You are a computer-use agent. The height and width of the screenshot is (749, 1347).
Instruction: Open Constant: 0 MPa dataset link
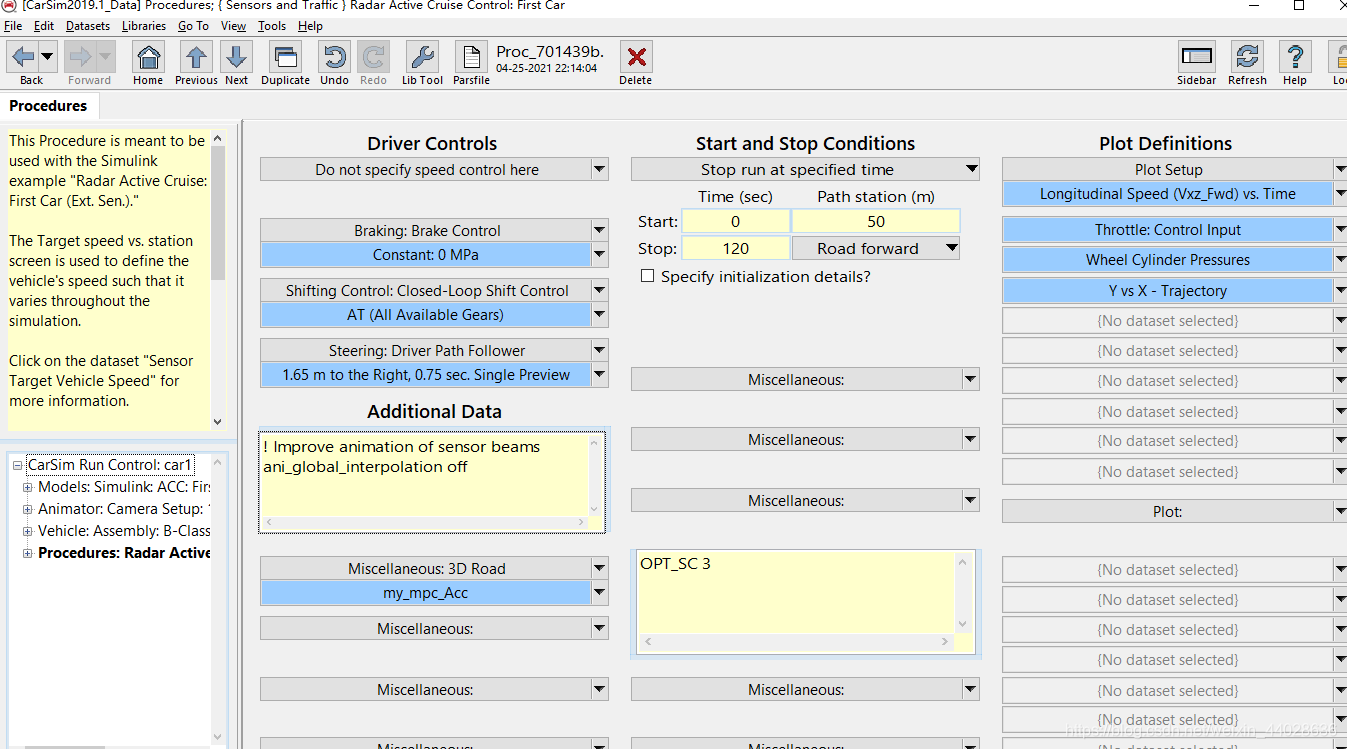click(x=426, y=255)
